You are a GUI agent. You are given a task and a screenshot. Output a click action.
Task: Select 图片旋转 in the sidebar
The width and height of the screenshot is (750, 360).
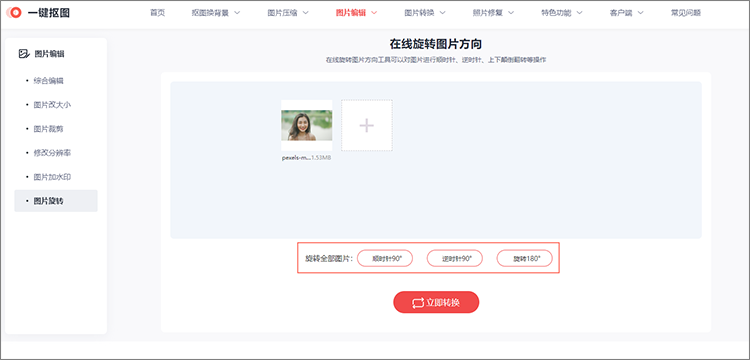[56, 201]
